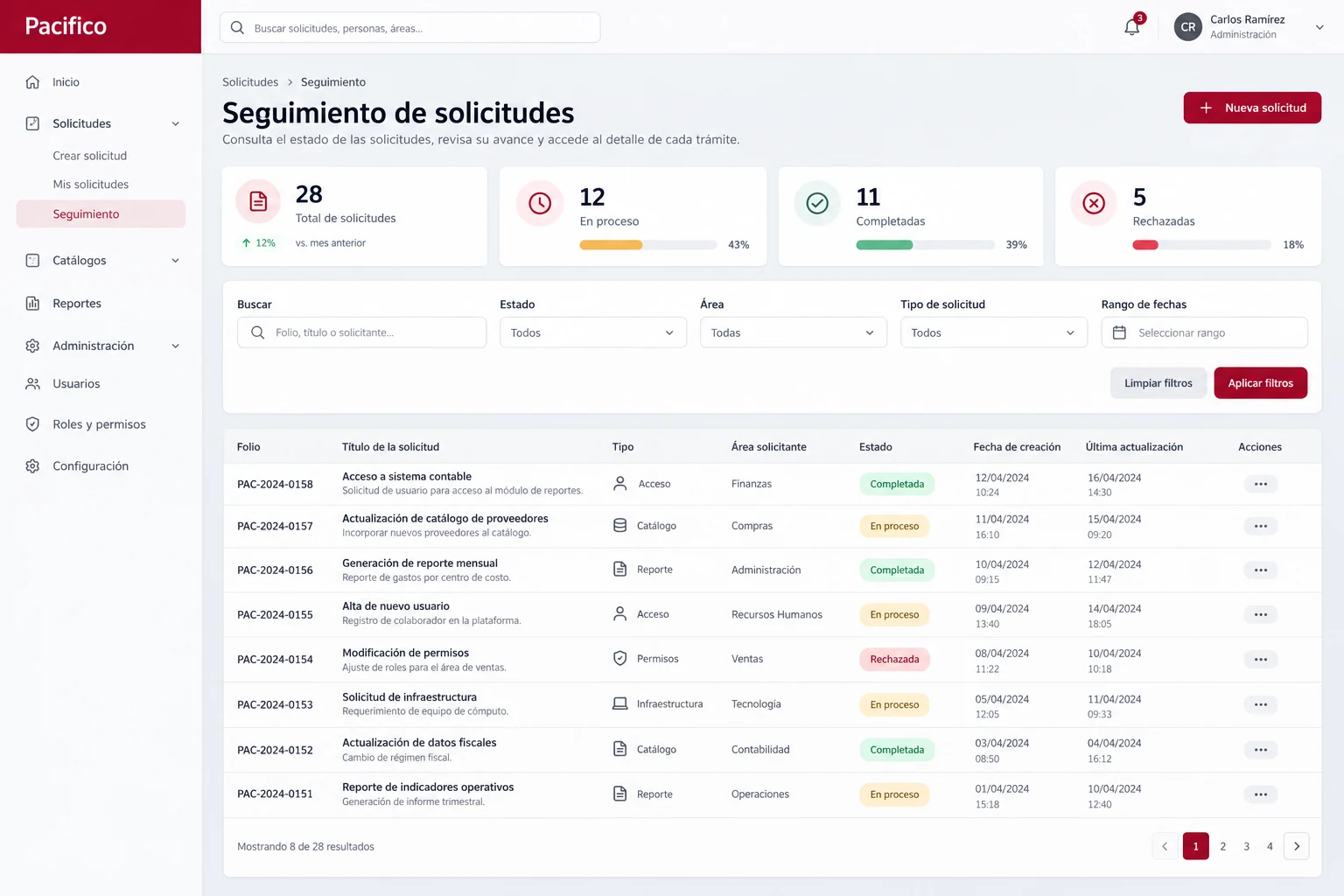Click the Folio, título o solicitante field
The image size is (1344, 896).
[x=361, y=332]
